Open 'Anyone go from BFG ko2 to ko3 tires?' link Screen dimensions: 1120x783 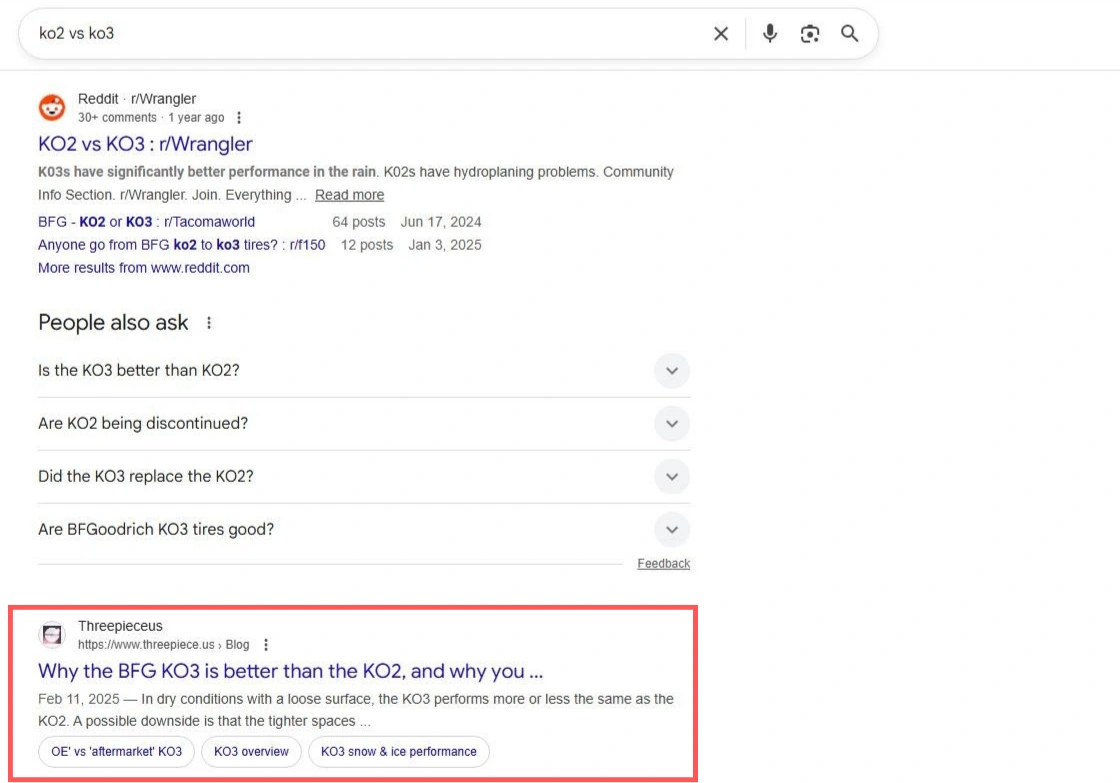[181, 245]
